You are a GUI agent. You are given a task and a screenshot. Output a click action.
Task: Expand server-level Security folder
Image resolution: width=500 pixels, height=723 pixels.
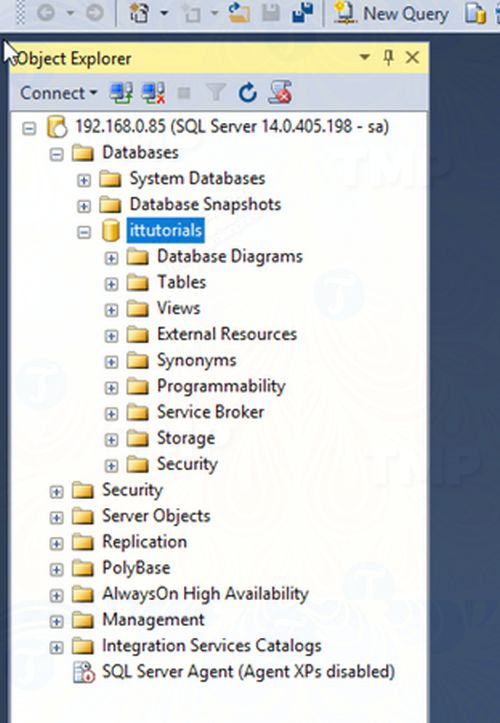(56, 492)
